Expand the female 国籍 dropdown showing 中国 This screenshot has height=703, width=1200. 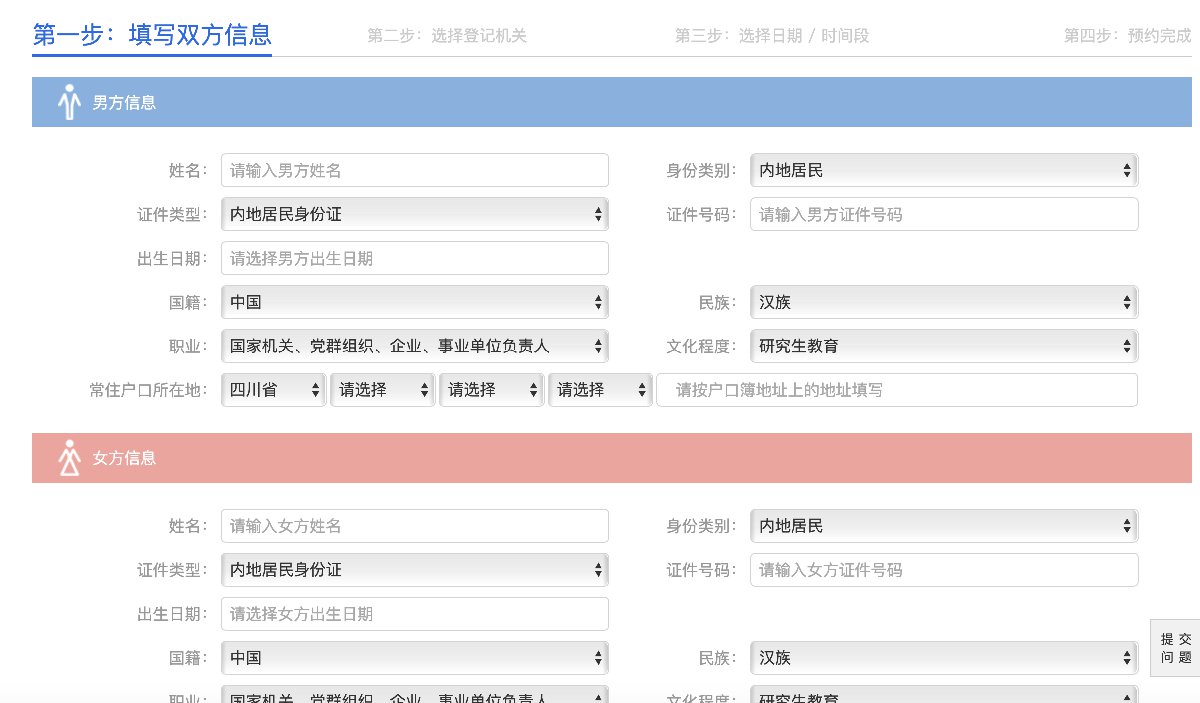[x=414, y=657]
